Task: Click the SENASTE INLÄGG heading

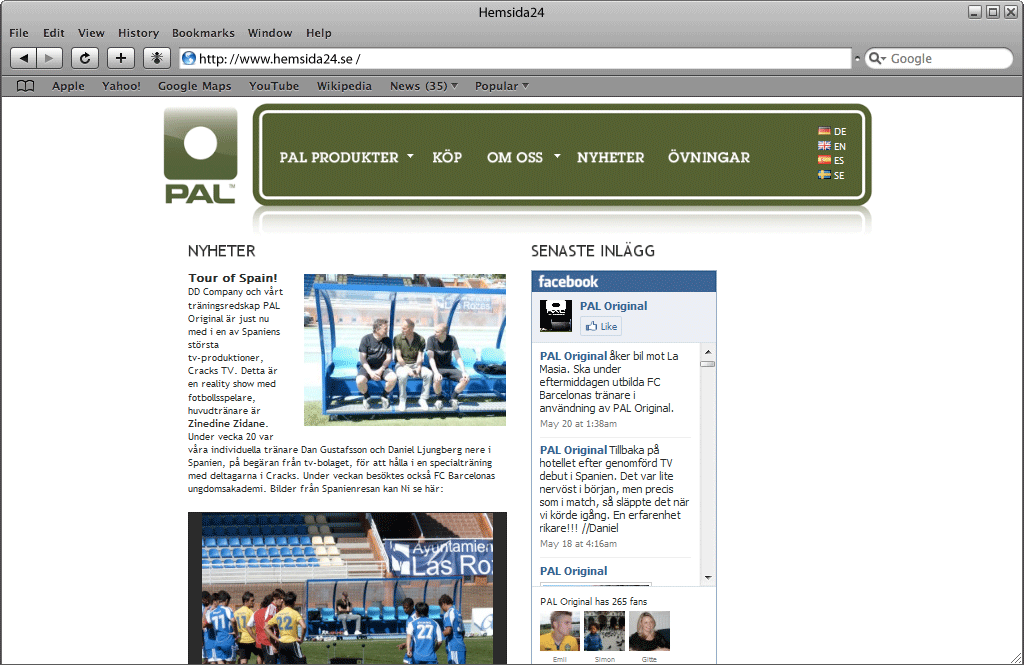Action: [x=592, y=251]
